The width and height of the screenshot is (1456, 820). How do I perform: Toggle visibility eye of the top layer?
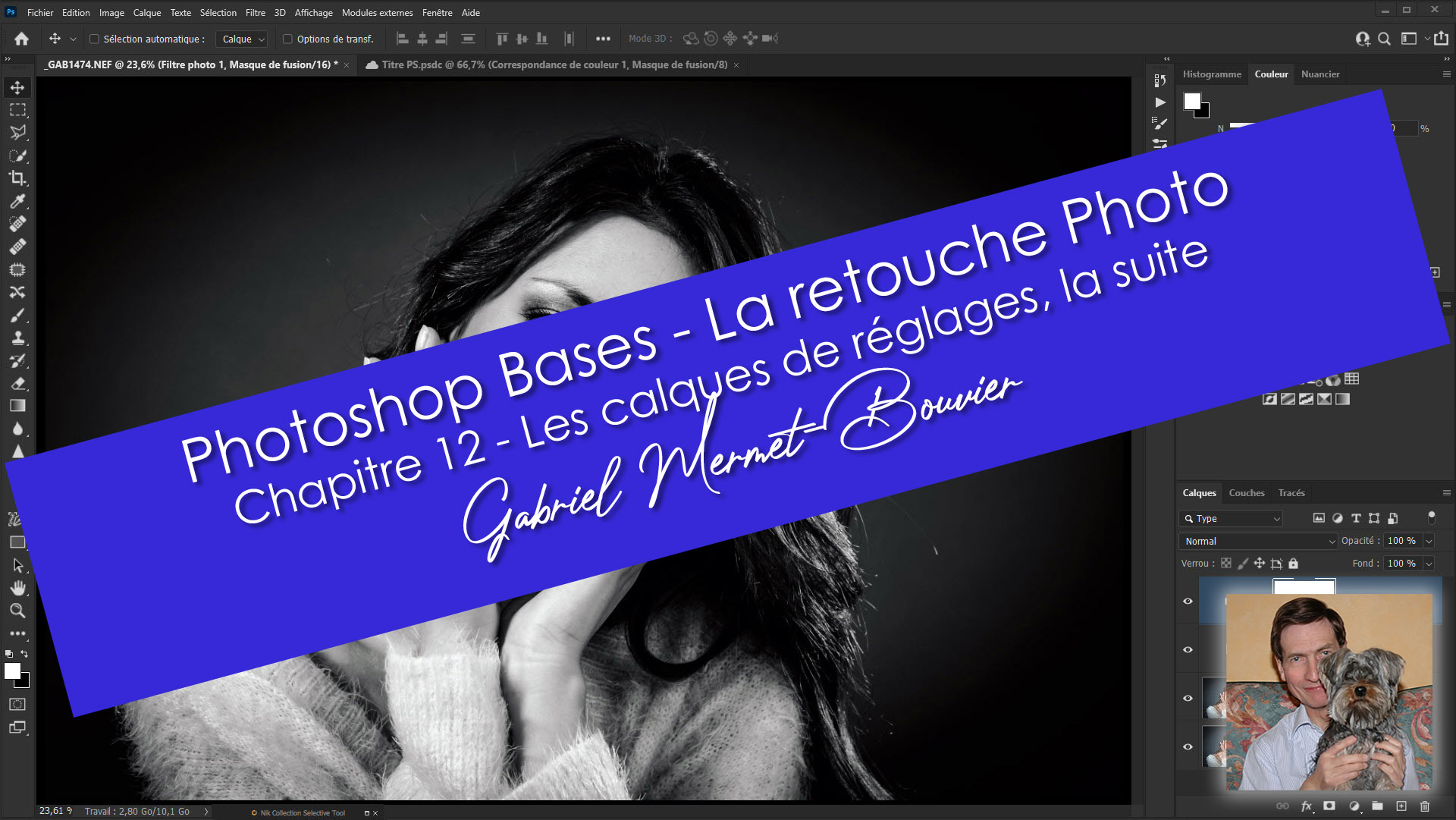(1188, 601)
